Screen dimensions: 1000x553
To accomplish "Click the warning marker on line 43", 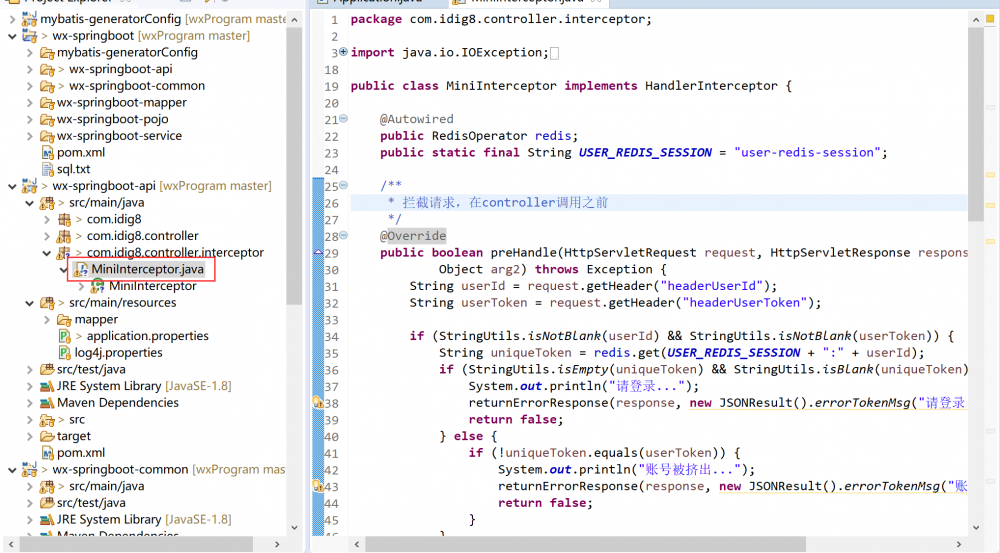I will click(x=318, y=486).
